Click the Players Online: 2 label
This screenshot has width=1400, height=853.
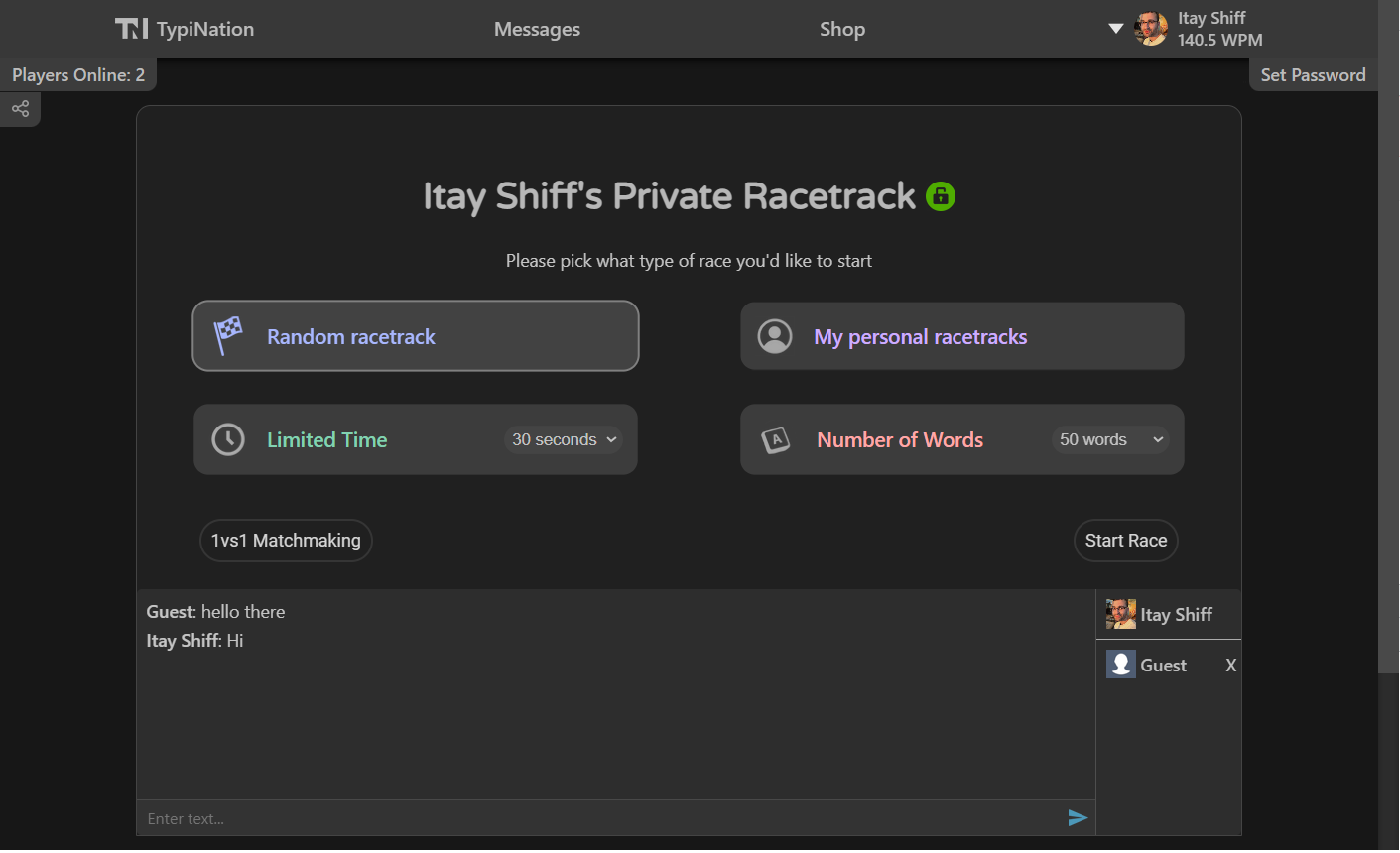[x=78, y=74]
